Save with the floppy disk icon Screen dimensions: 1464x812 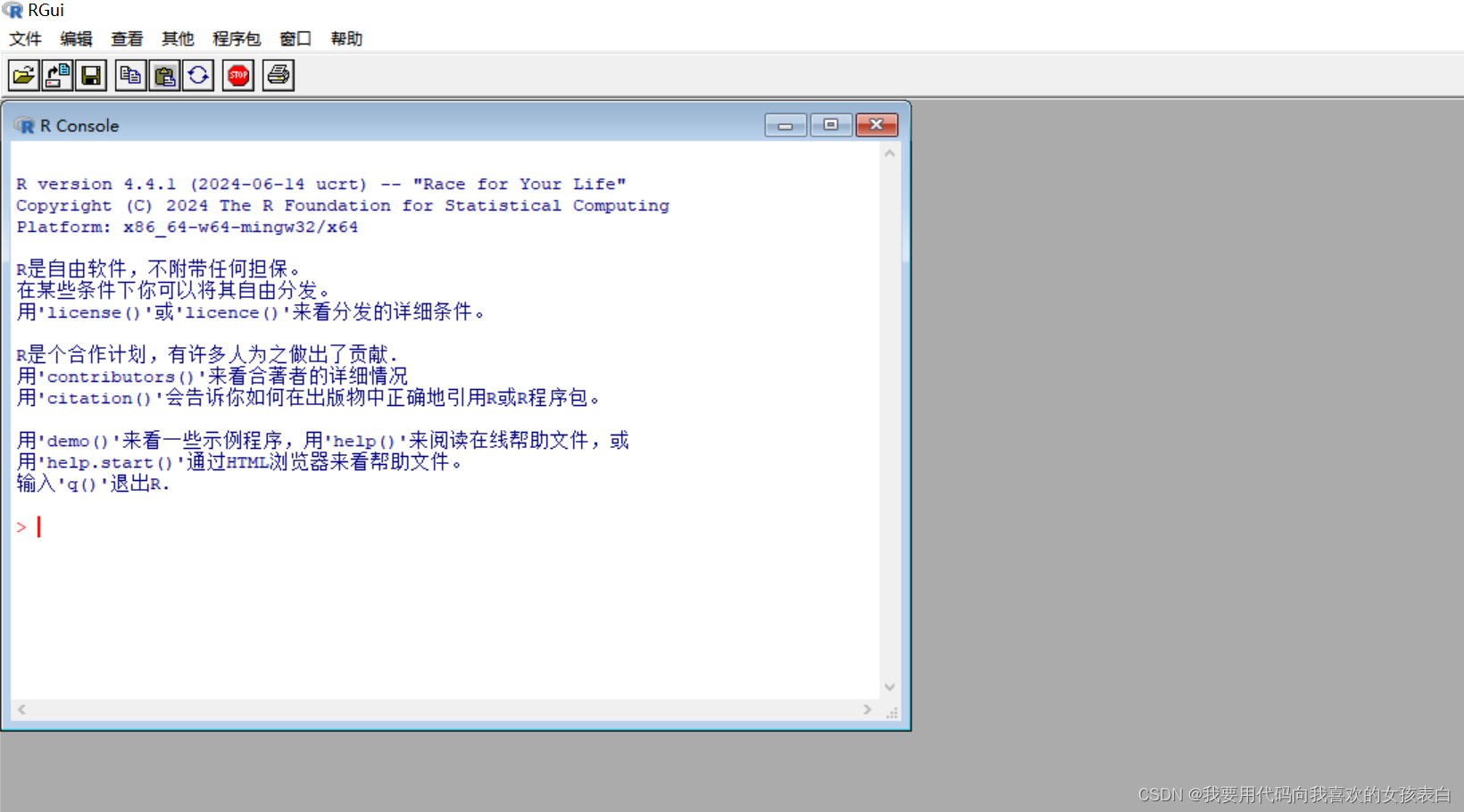click(91, 75)
